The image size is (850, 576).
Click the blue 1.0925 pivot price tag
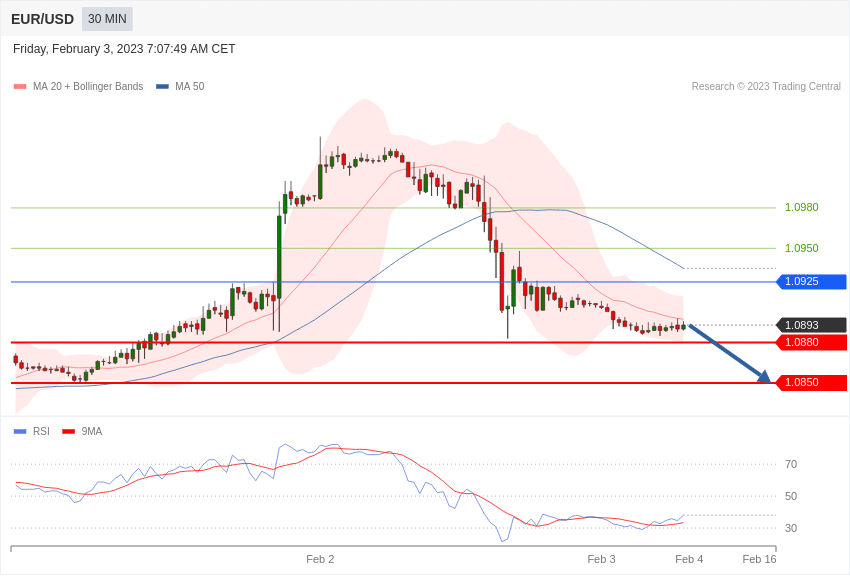[x=812, y=282]
